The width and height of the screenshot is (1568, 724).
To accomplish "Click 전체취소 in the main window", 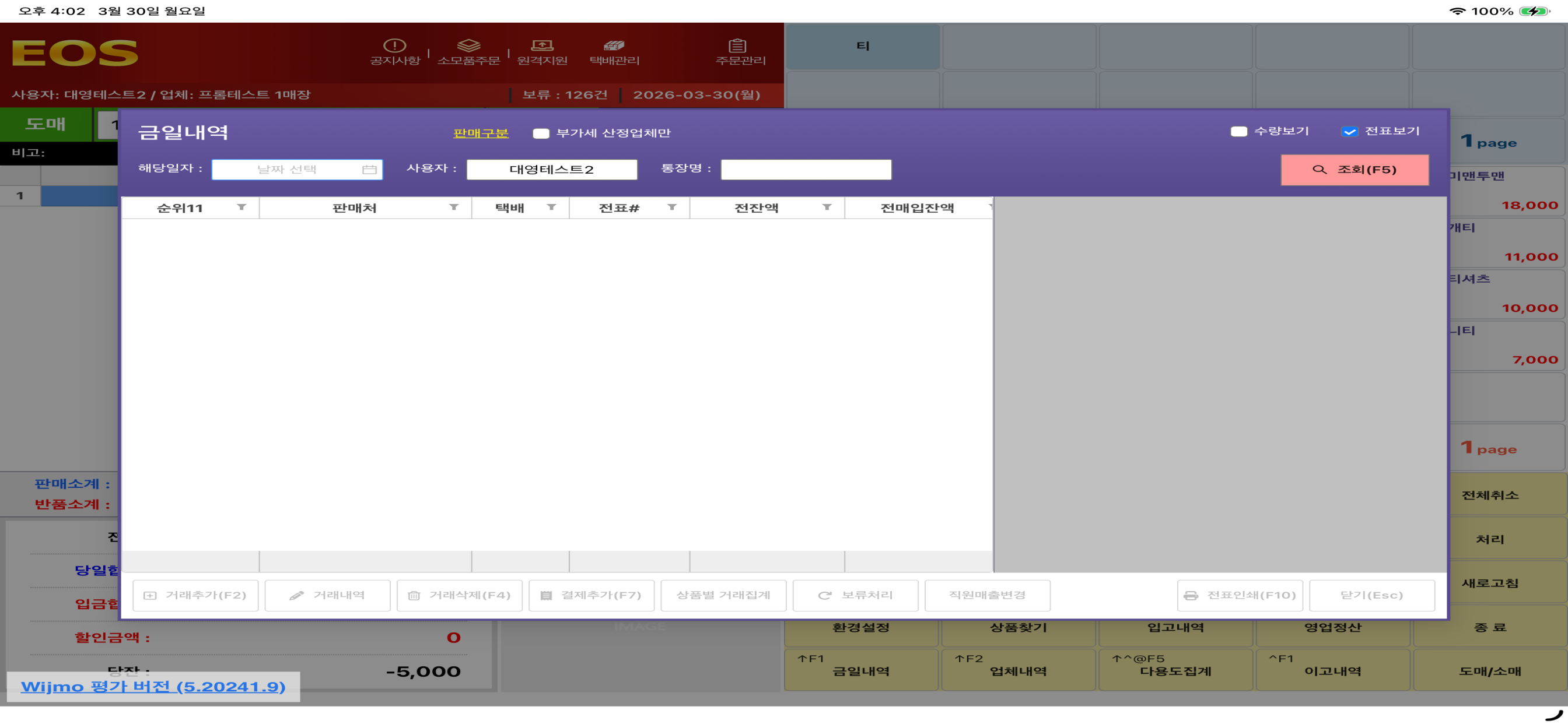I will [x=1490, y=495].
